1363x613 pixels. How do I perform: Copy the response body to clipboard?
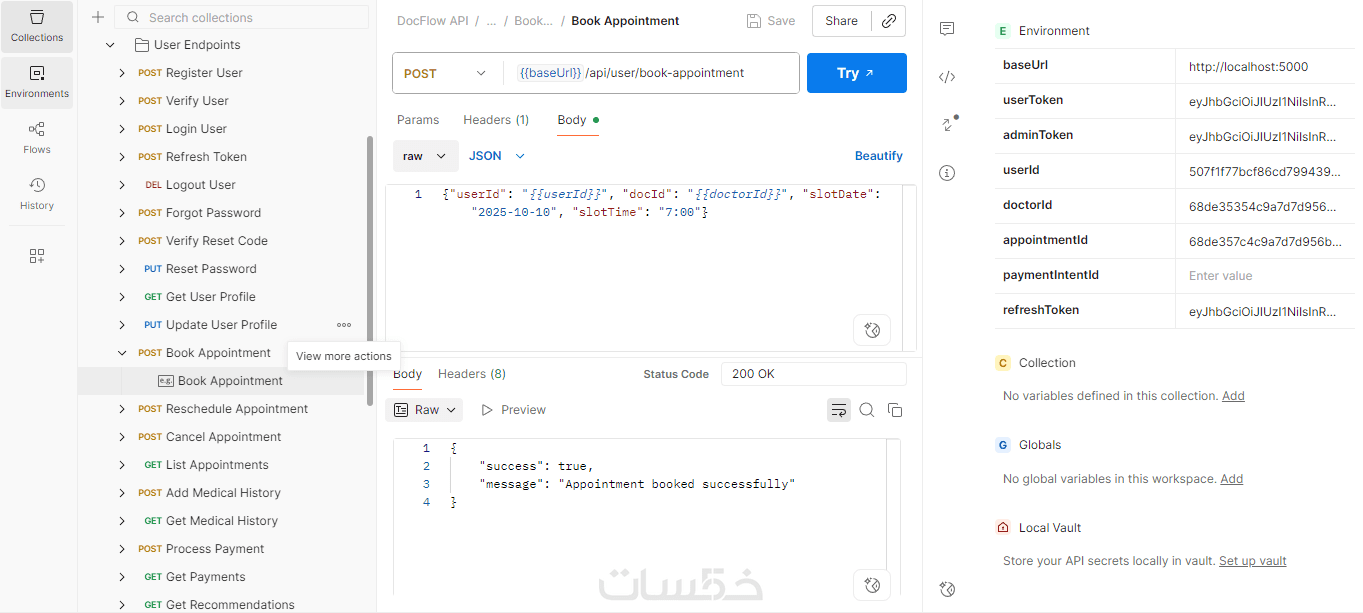pos(895,410)
